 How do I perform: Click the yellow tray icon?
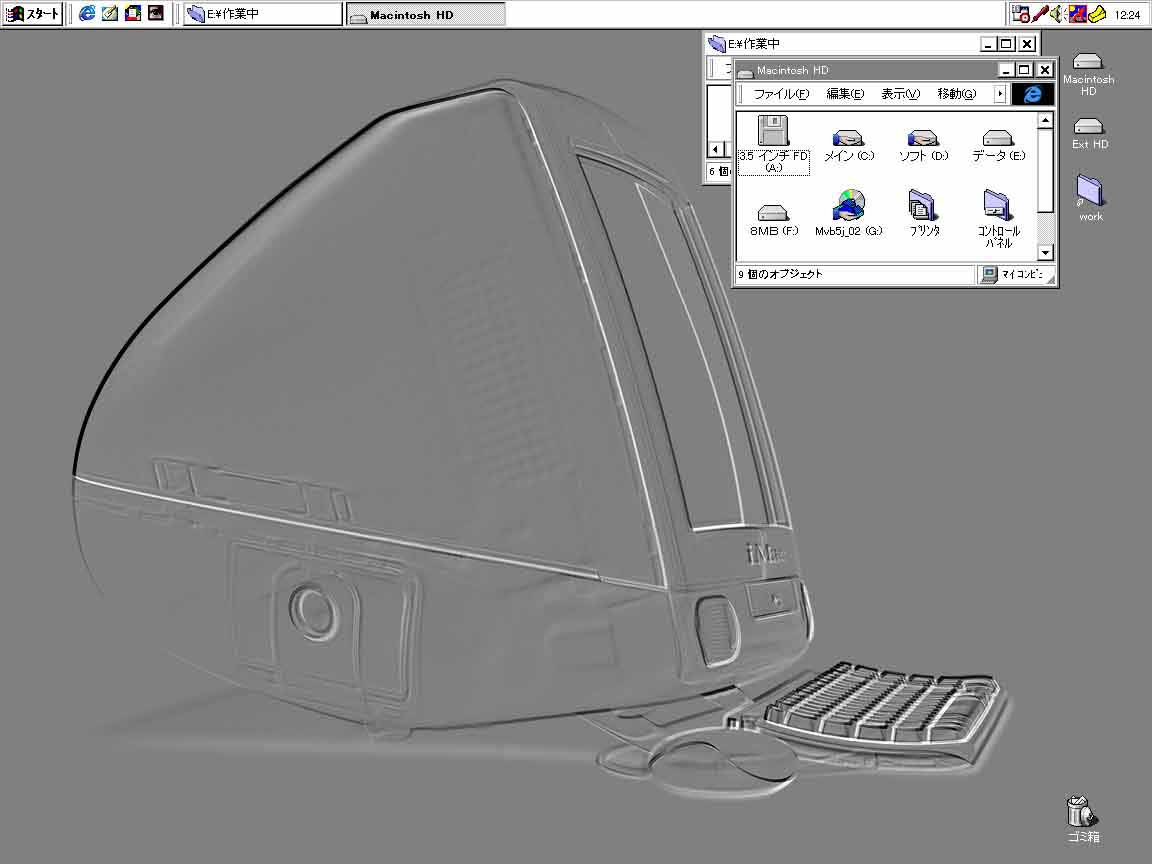coord(1097,13)
